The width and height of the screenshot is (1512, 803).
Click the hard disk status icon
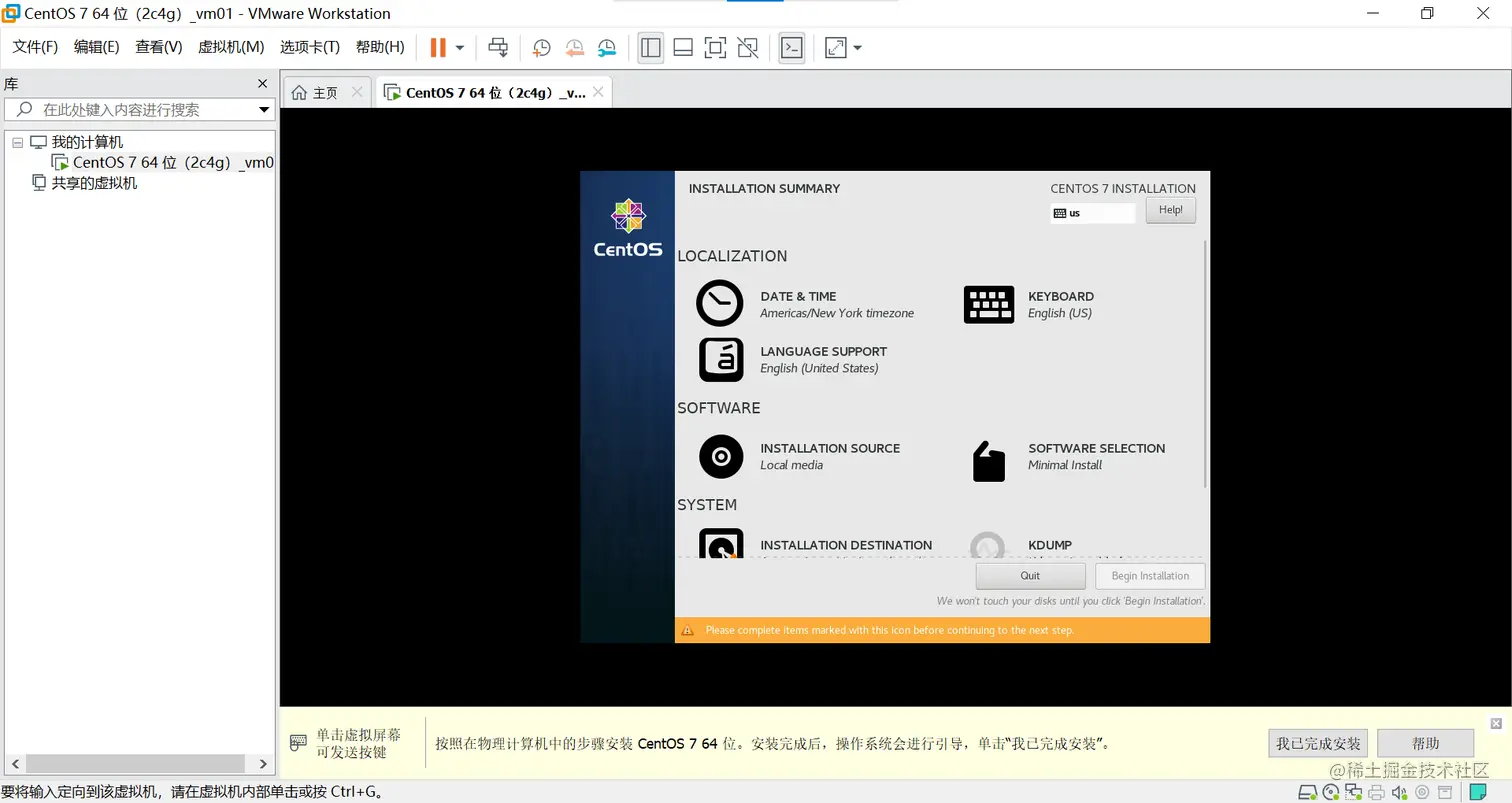click(1308, 793)
